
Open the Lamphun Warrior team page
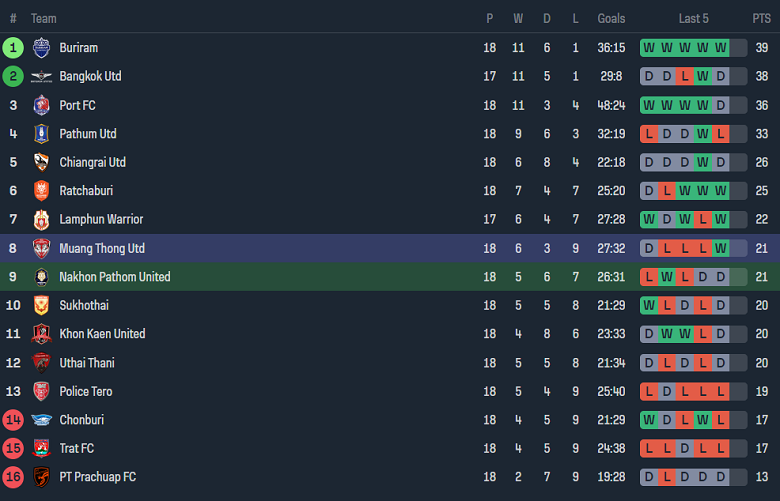(x=101, y=220)
